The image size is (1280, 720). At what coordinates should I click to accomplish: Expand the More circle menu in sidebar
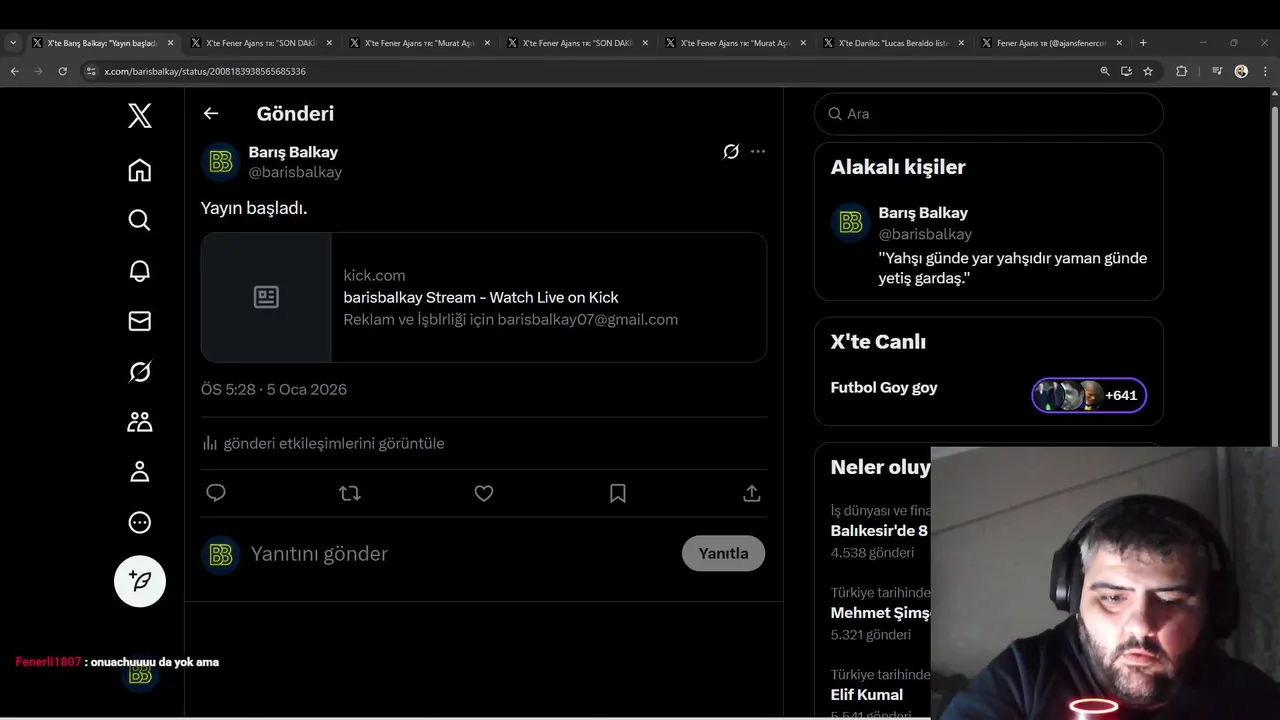pos(140,522)
